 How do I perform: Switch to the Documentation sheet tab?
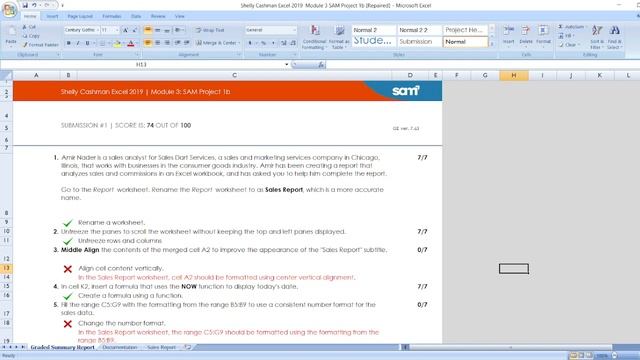[120, 347]
